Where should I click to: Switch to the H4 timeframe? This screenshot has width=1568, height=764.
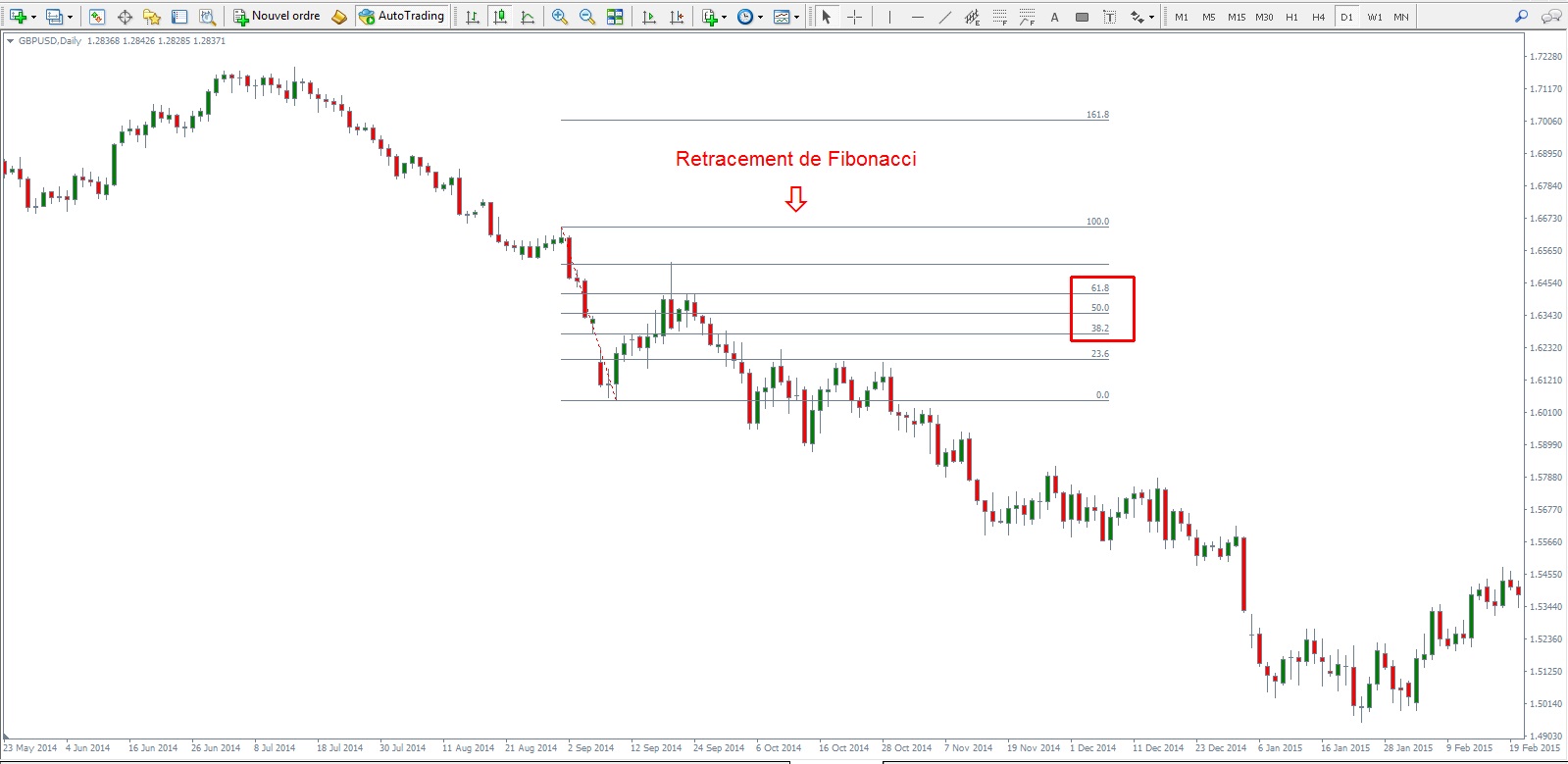coord(1319,17)
